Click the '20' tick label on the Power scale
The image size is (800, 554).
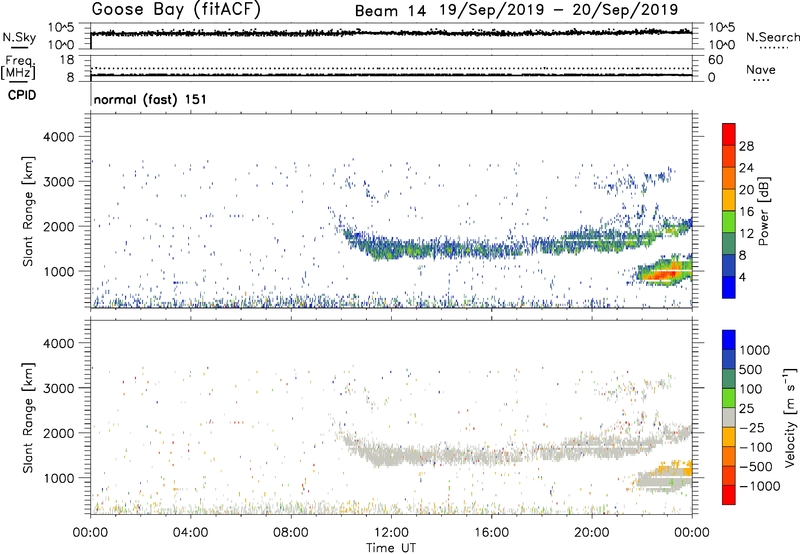746,190
